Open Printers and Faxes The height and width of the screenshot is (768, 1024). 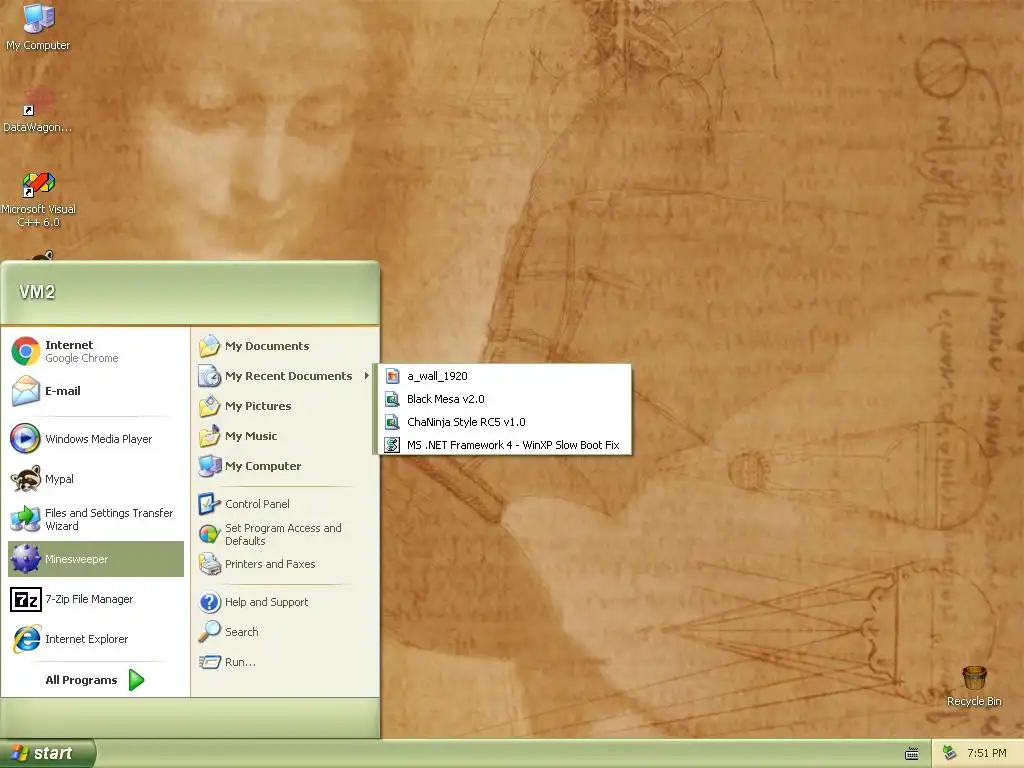pos(285,564)
